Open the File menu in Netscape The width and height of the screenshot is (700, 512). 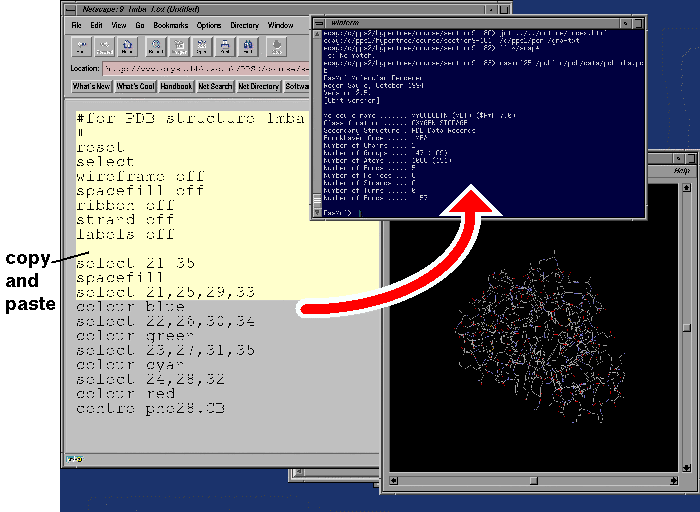click(76, 24)
